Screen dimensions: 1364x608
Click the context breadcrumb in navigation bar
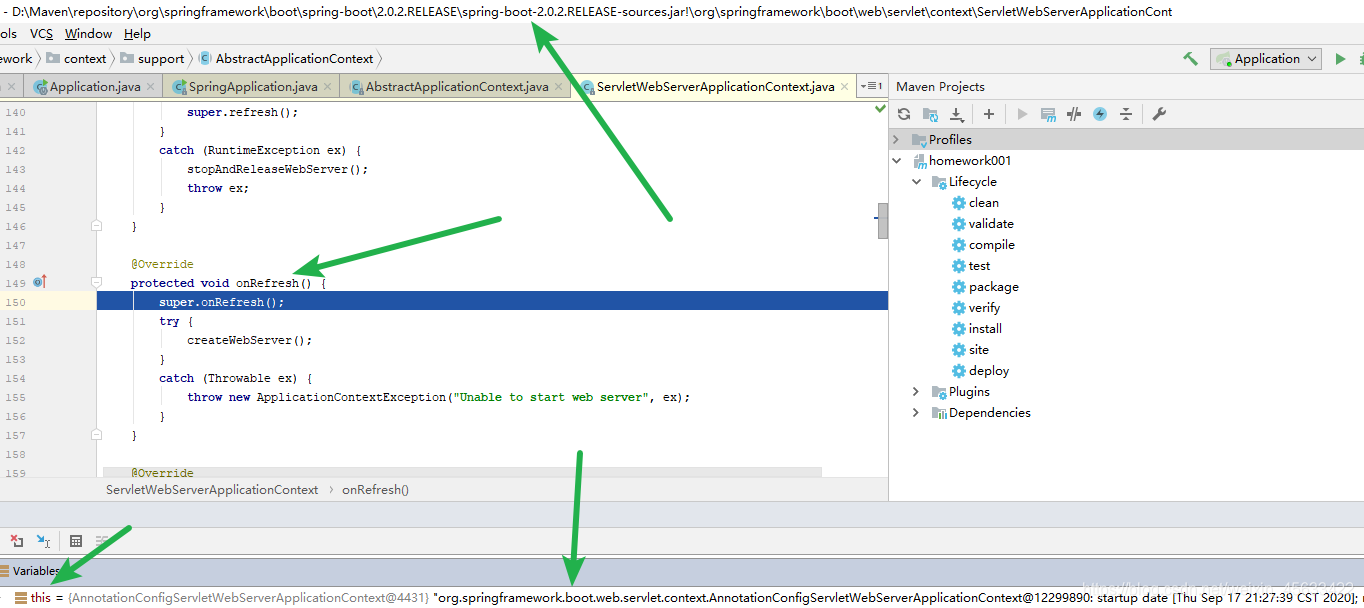[76, 59]
